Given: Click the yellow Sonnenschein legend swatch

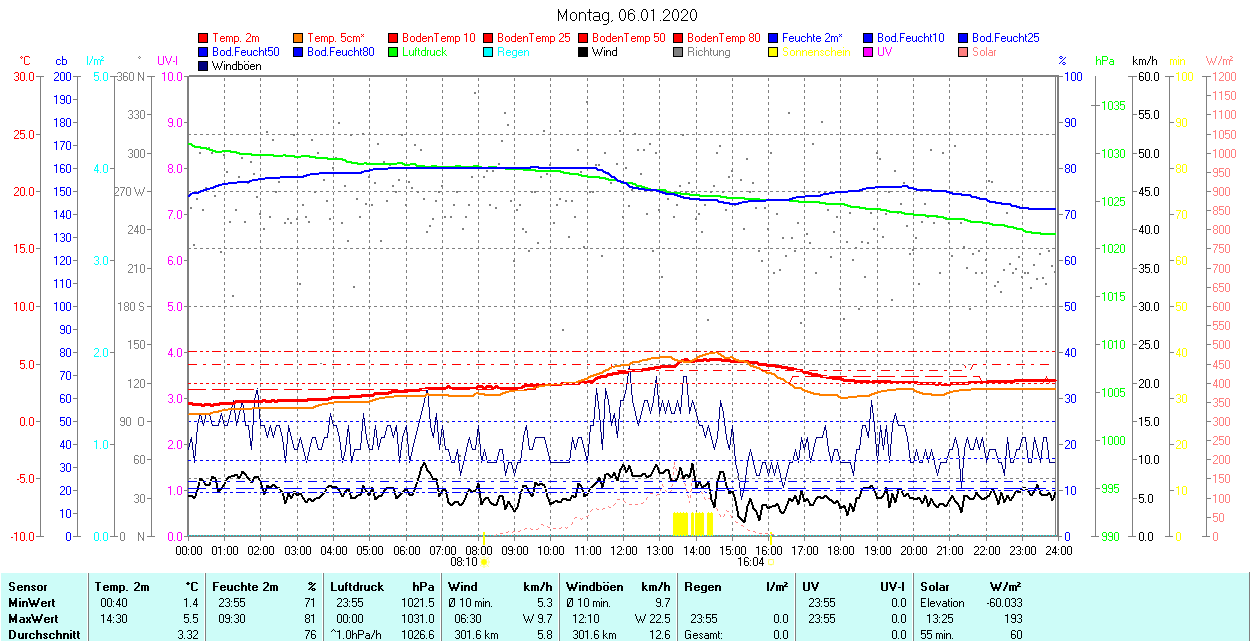Looking at the screenshot, I should coord(773,52).
